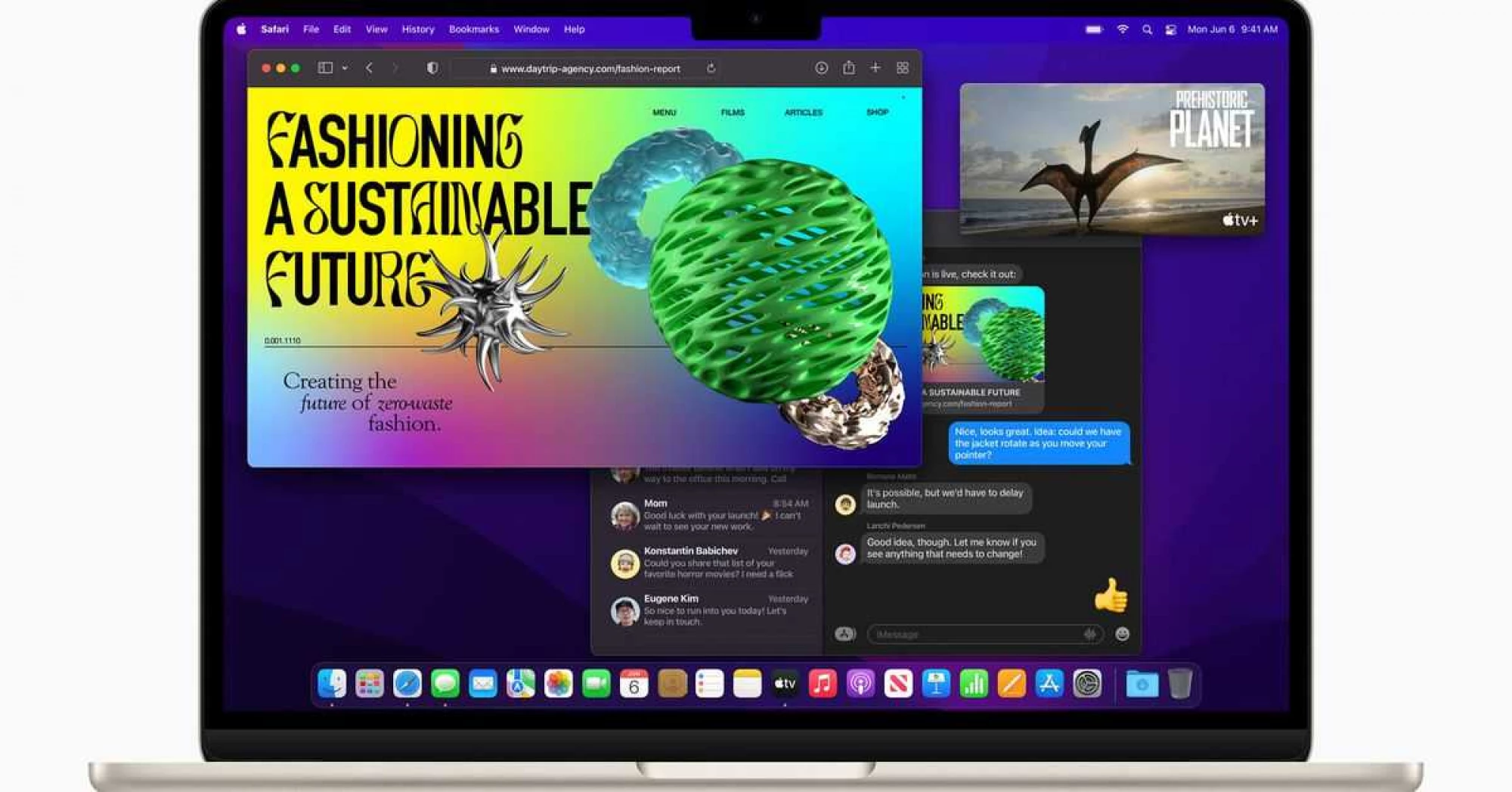This screenshot has width=1512, height=792.
Task: Click the blue 'Nice, looks great' message bubble
Action: coord(1039,443)
